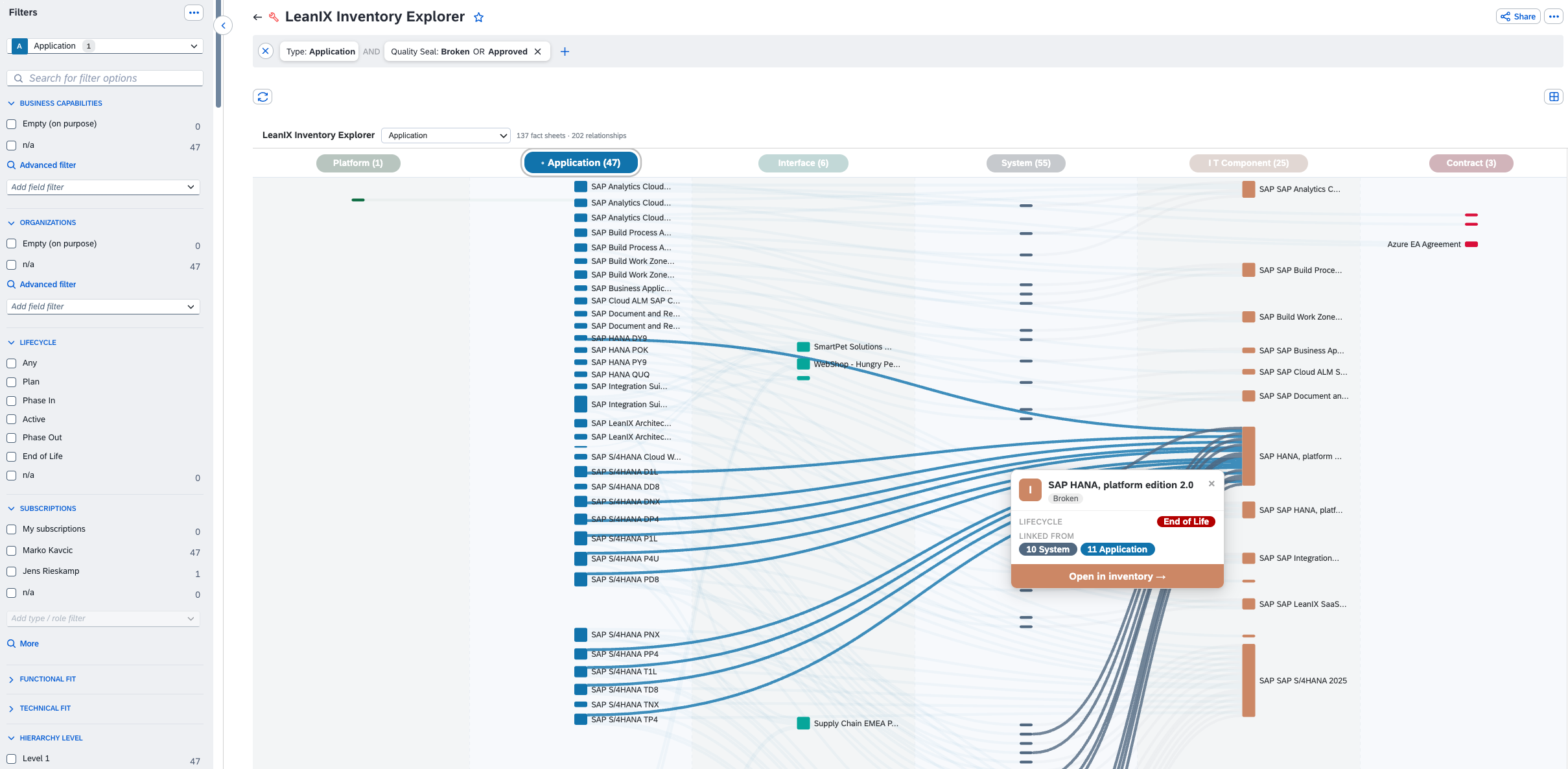Tick the Active lifecycle checkbox

tap(12, 420)
